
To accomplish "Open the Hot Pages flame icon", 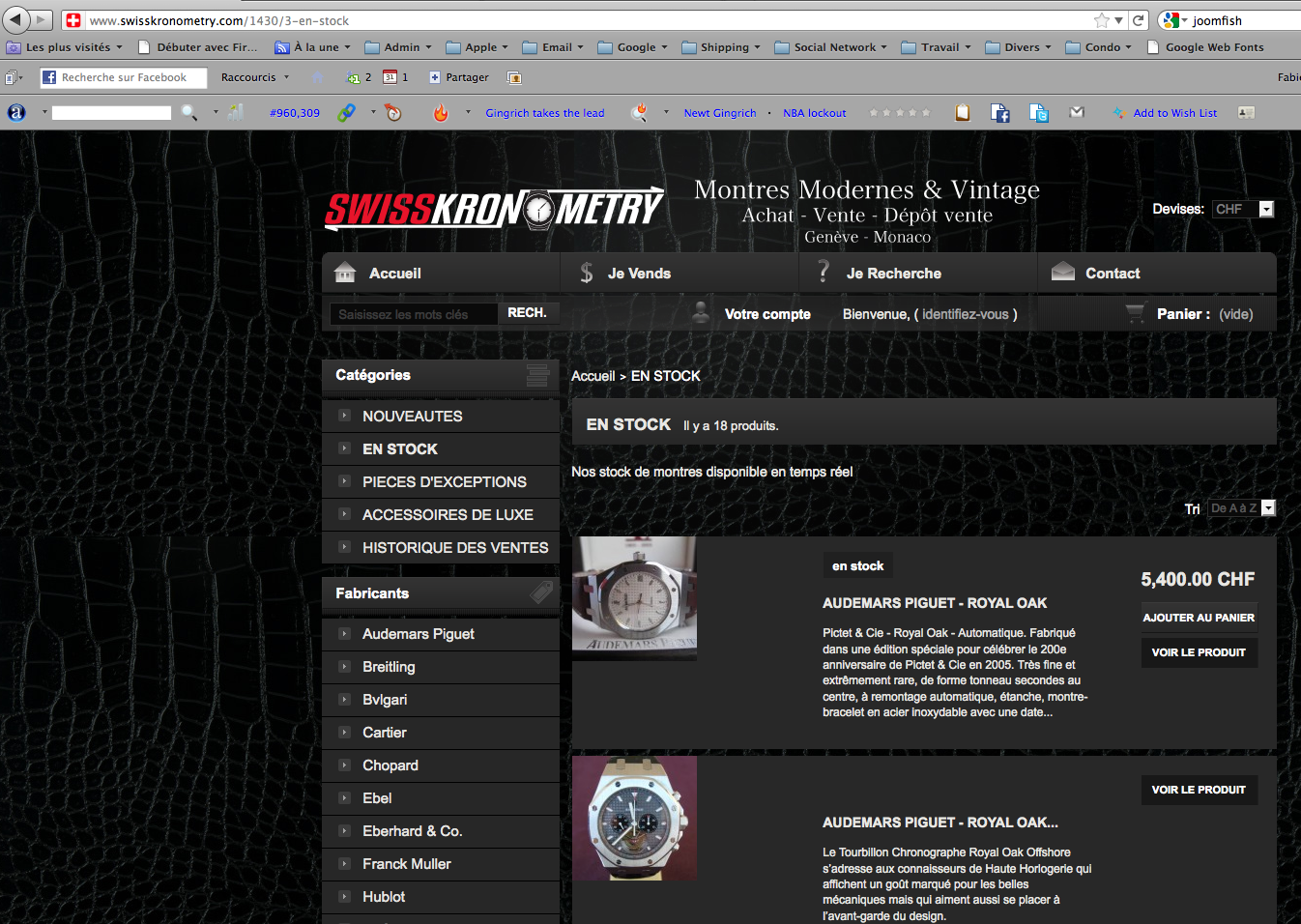I will click(x=441, y=113).
